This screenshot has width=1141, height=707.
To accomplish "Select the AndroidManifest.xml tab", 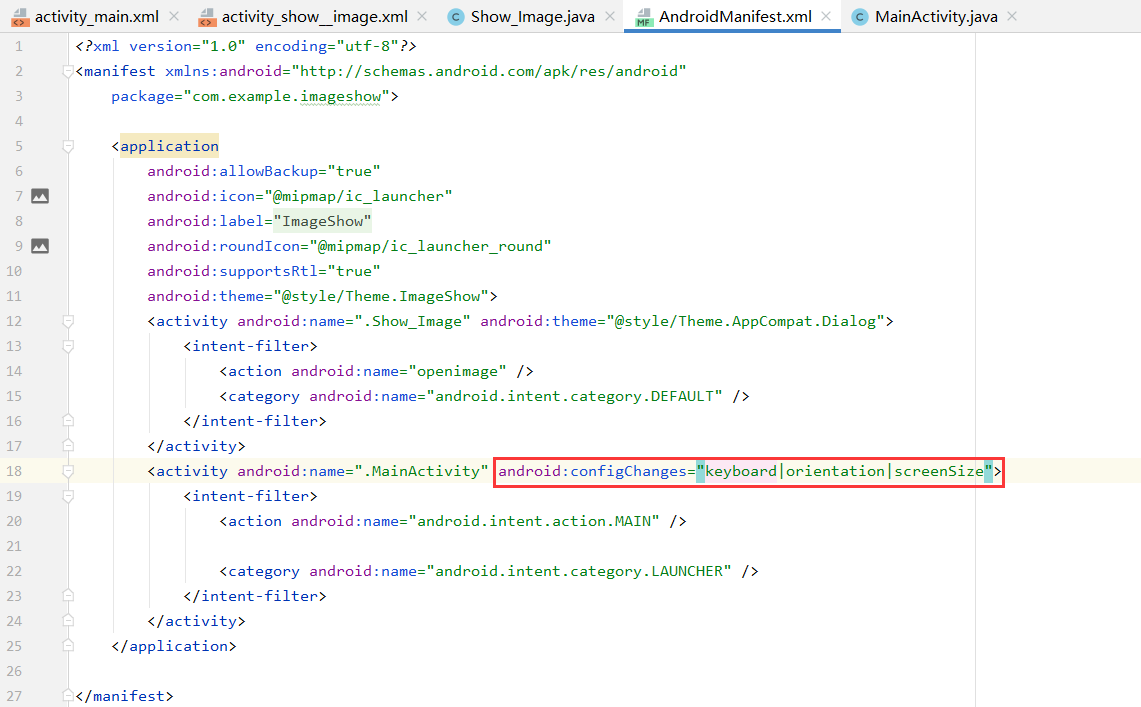I will click(x=735, y=17).
